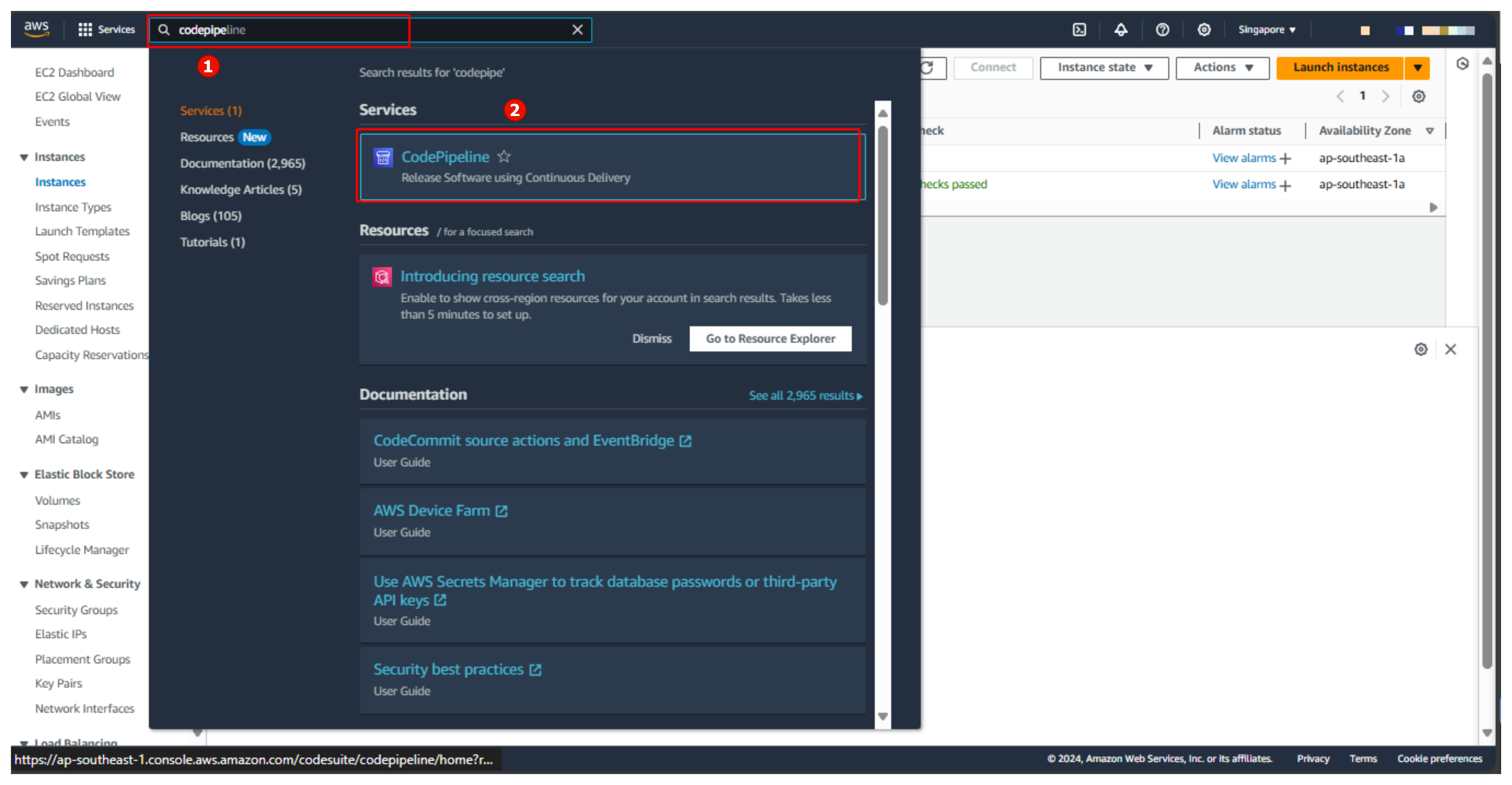Open the console settings gear icon
Viewport: 1512px width, 785px height.
coord(1204,29)
